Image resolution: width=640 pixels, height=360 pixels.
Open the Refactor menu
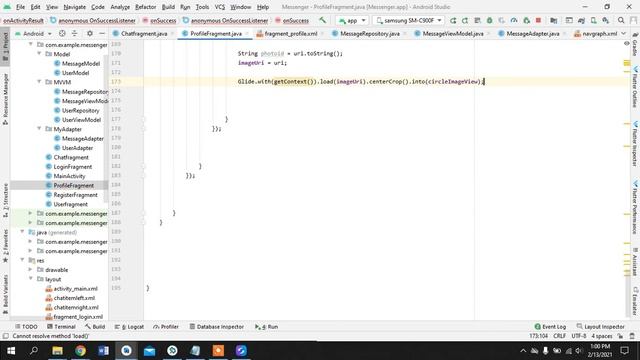[x=146, y=7]
